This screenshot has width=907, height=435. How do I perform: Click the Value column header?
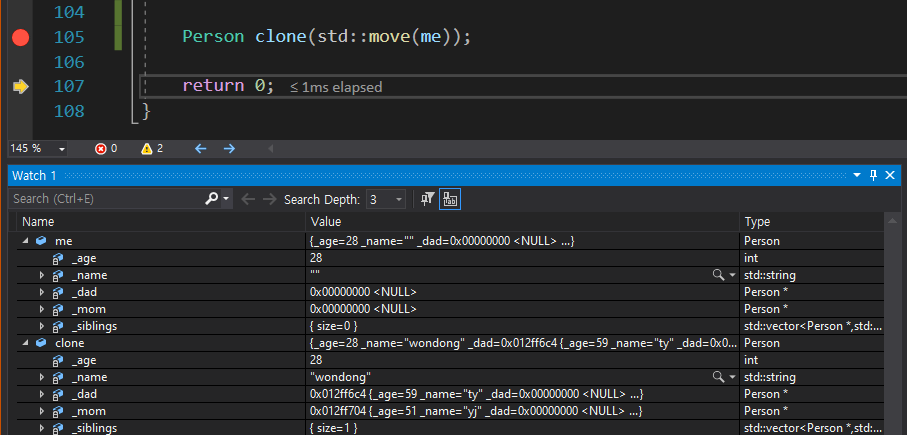326,222
